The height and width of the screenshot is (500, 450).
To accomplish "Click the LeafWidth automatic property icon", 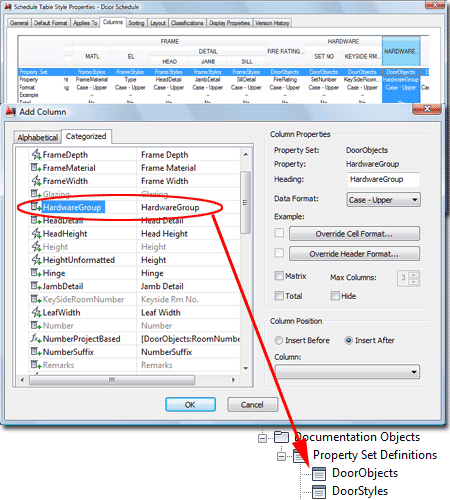I will [36, 312].
